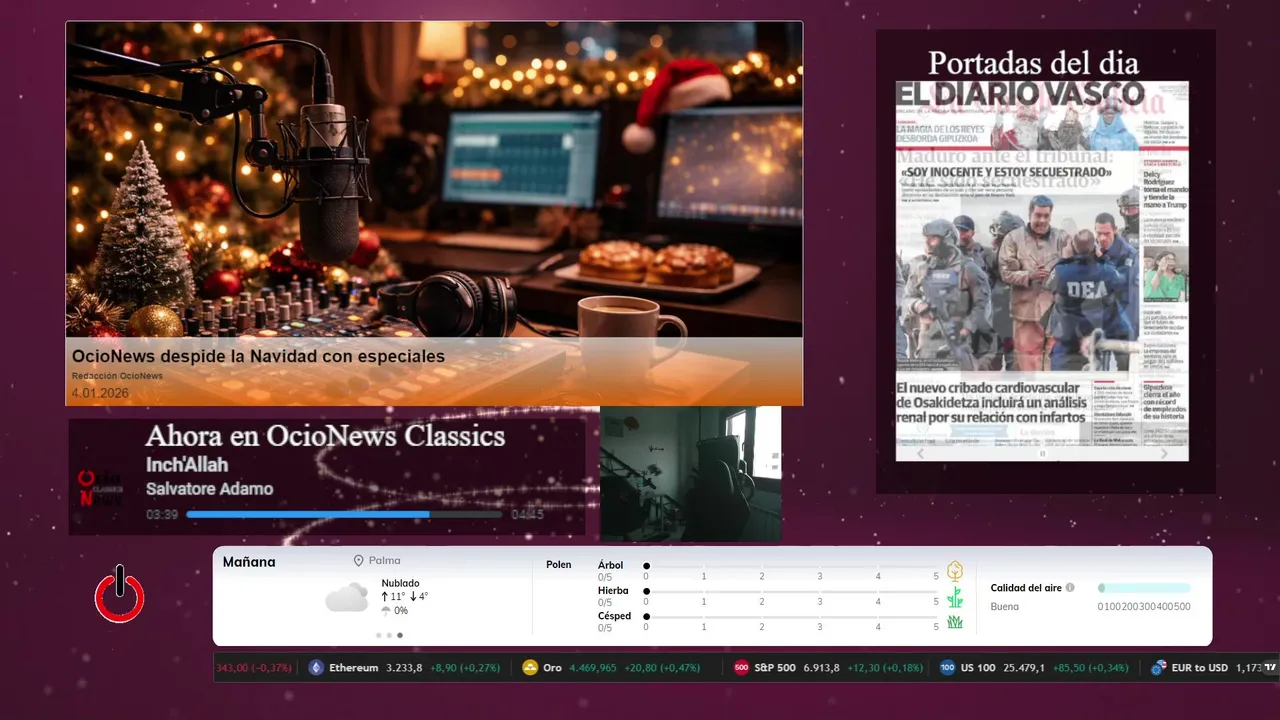Click the US 100 value 25.479,1
This screenshot has width=1280, height=720.
pos(1024,668)
